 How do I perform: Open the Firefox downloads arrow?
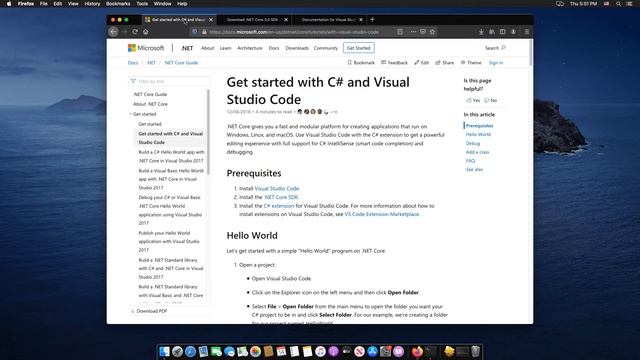tap(481, 32)
